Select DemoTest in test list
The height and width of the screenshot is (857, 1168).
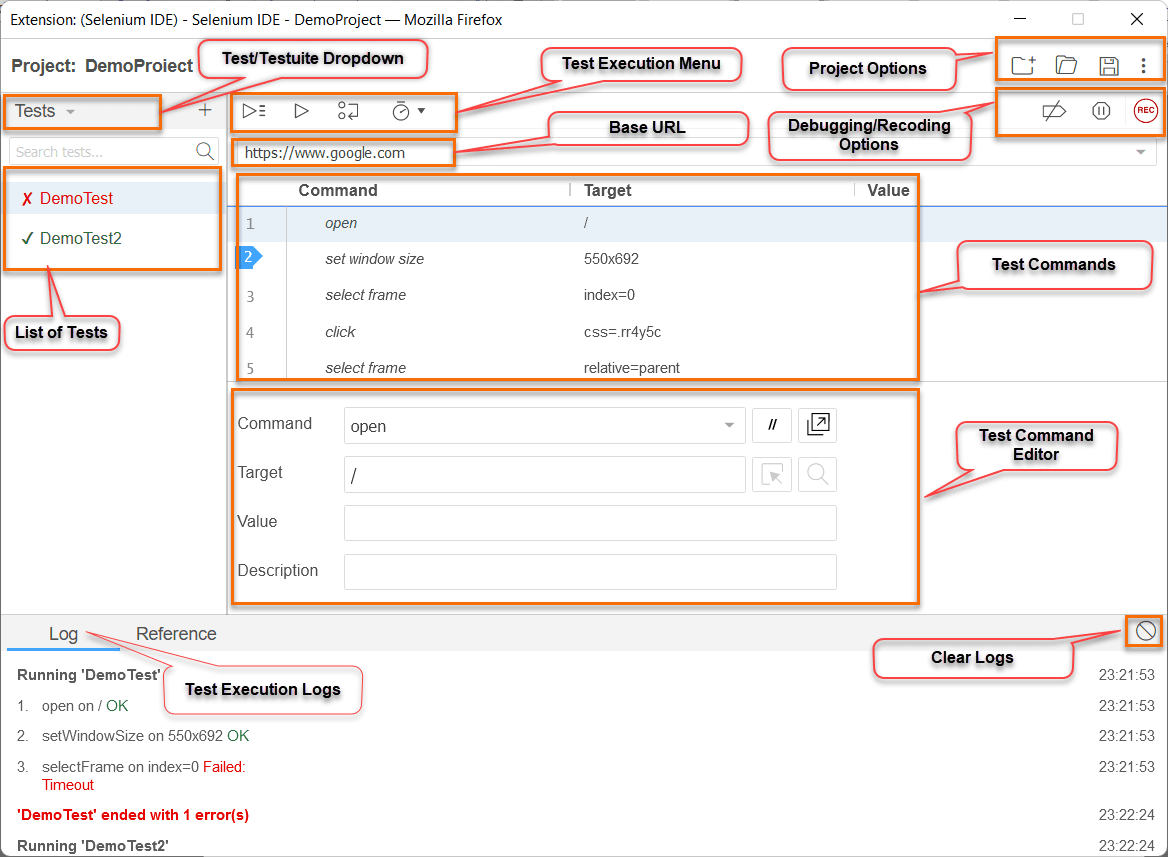(113, 198)
